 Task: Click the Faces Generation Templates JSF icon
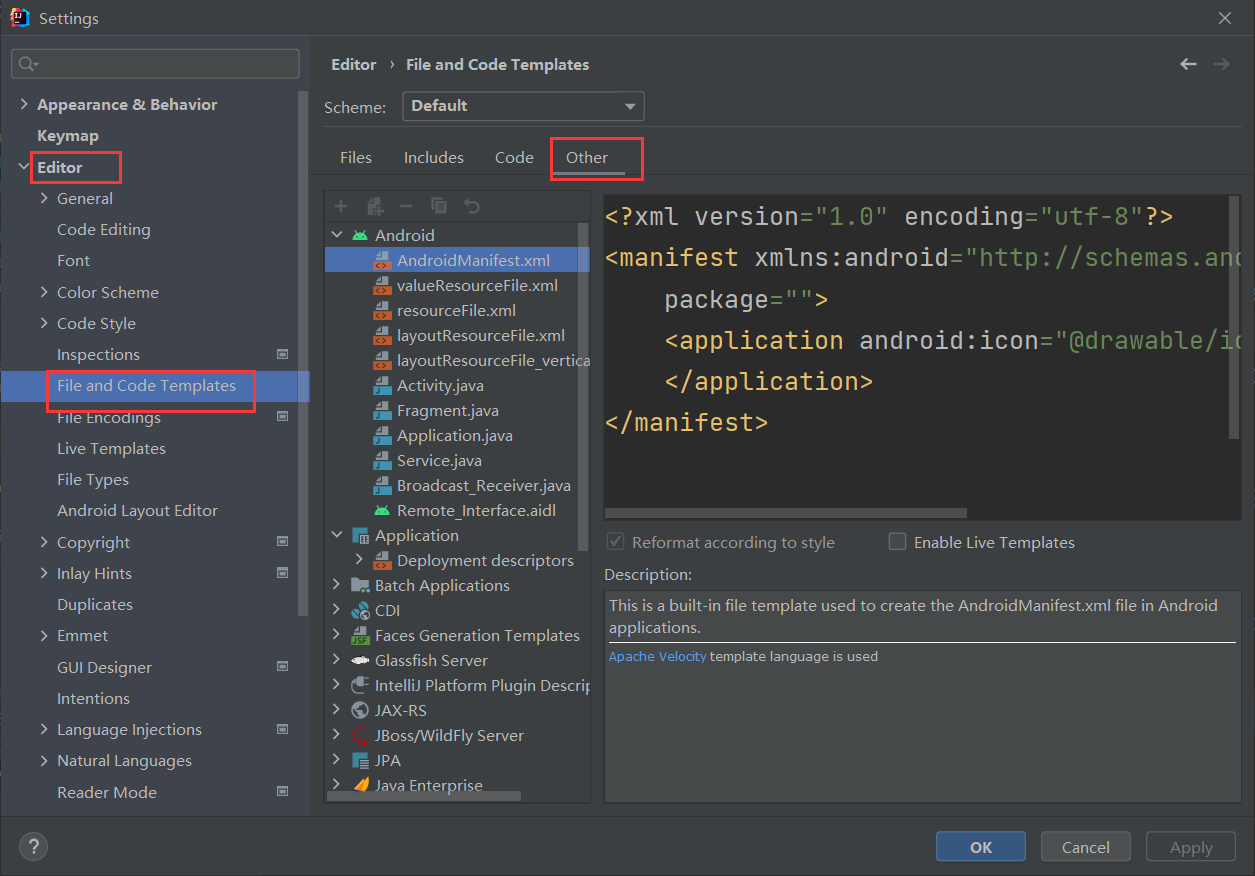click(x=360, y=636)
